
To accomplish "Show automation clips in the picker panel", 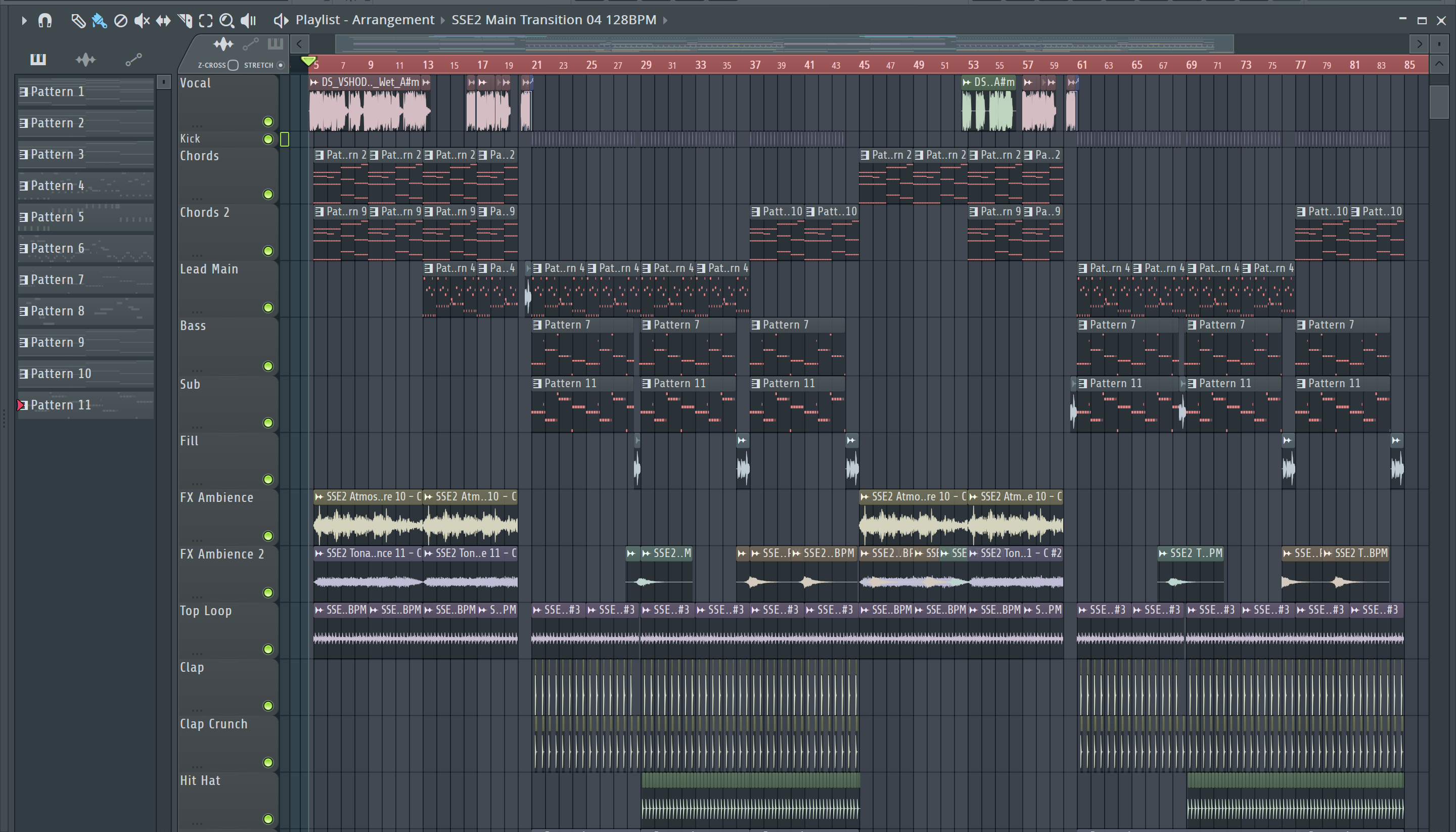I will [x=133, y=60].
